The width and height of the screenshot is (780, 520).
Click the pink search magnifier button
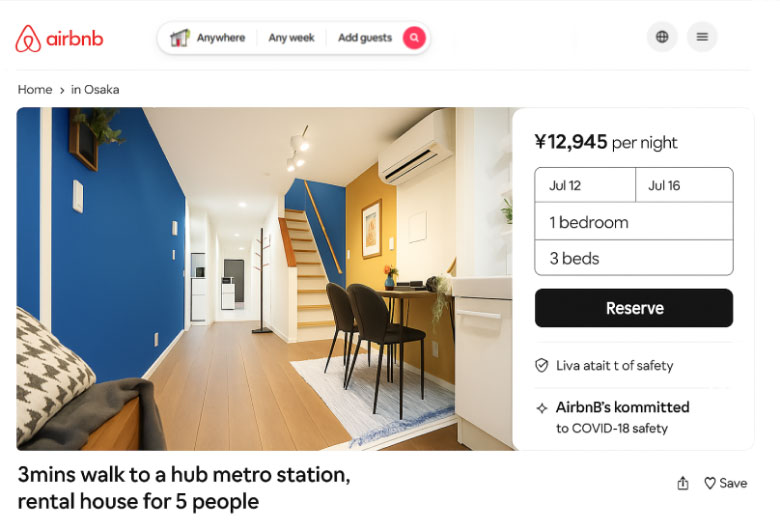(414, 37)
